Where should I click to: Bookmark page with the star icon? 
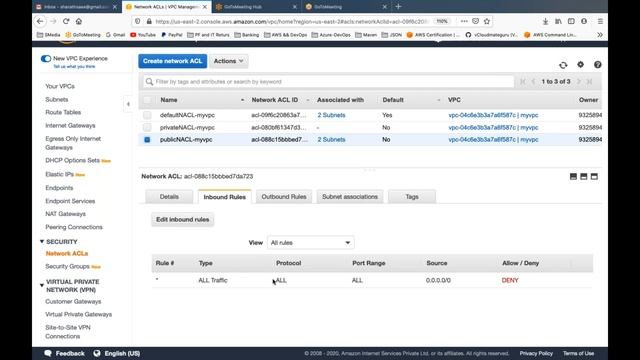point(487,21)
